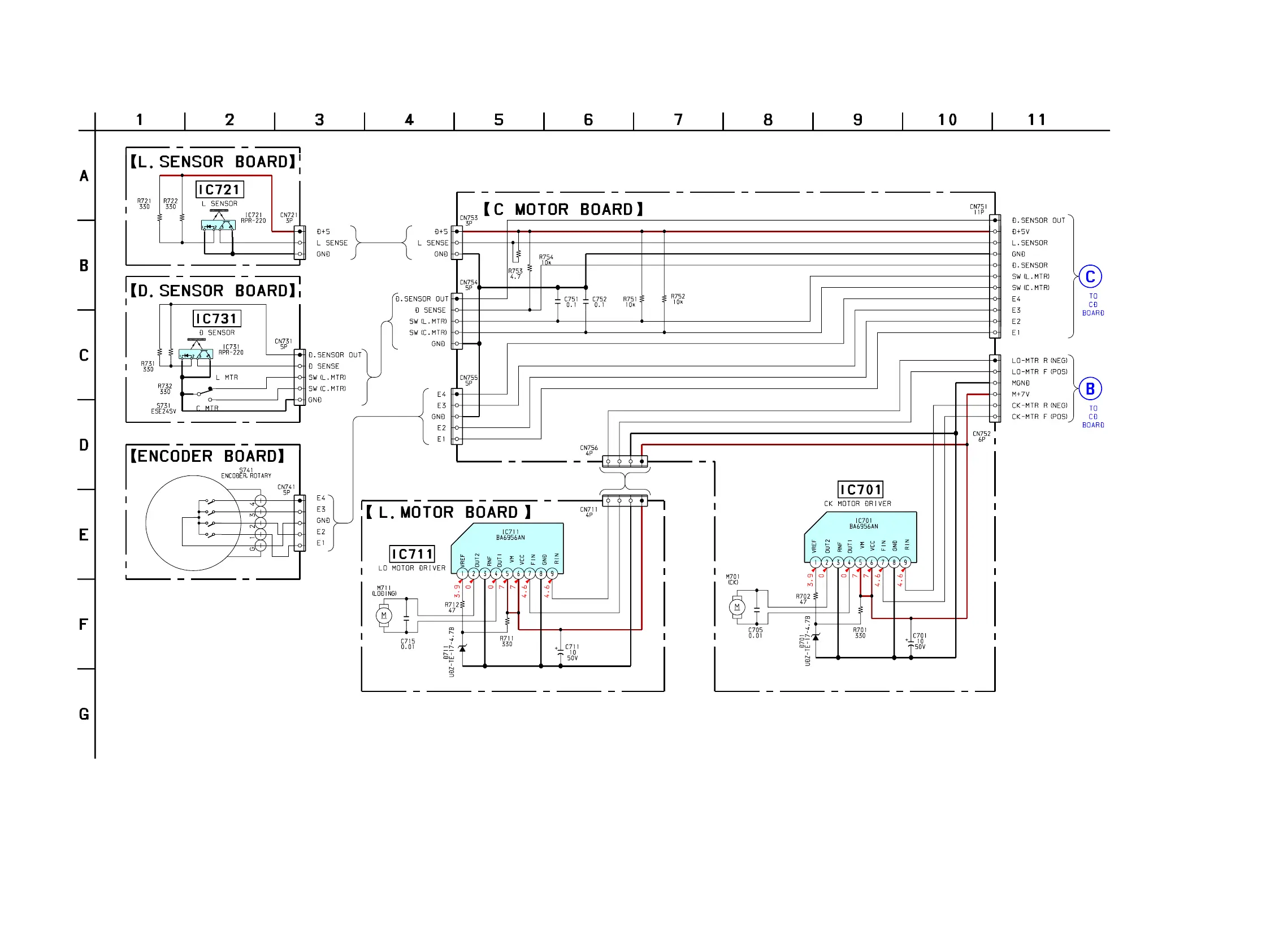Click the D711 zener diode symbol
Image resolution: width=1266 pixels, height=952 pixels.
[462, 648]
